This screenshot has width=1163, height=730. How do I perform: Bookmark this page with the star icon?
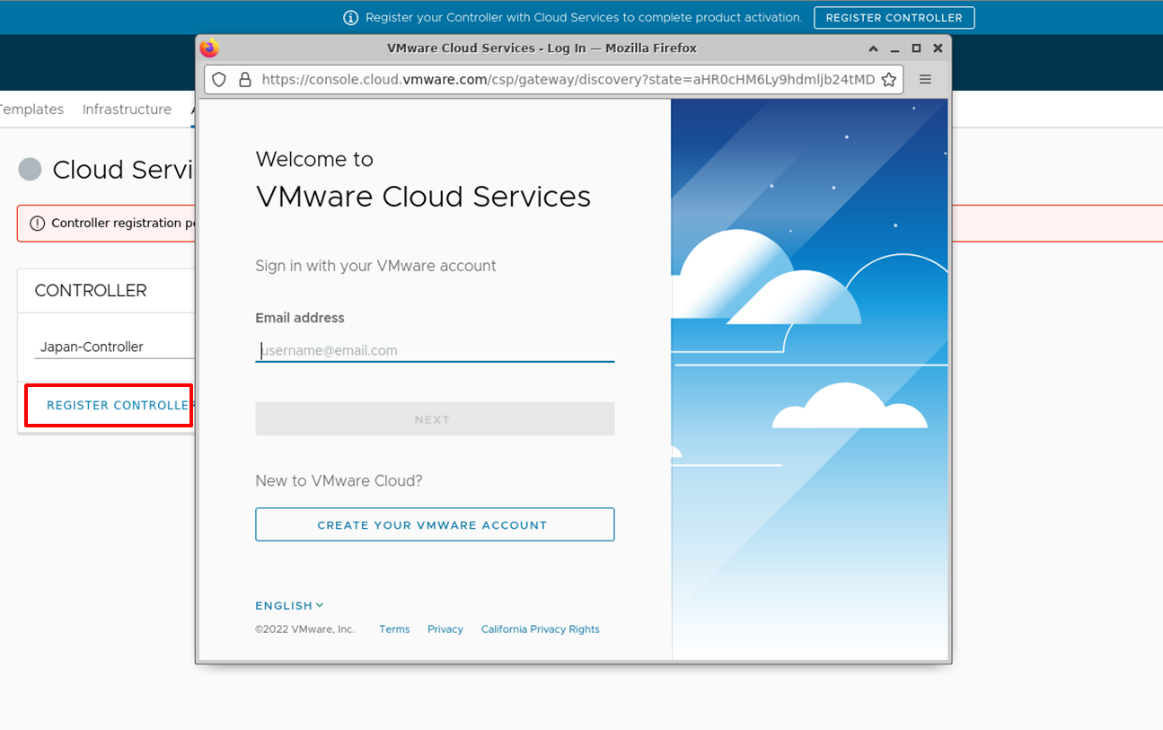888,80
